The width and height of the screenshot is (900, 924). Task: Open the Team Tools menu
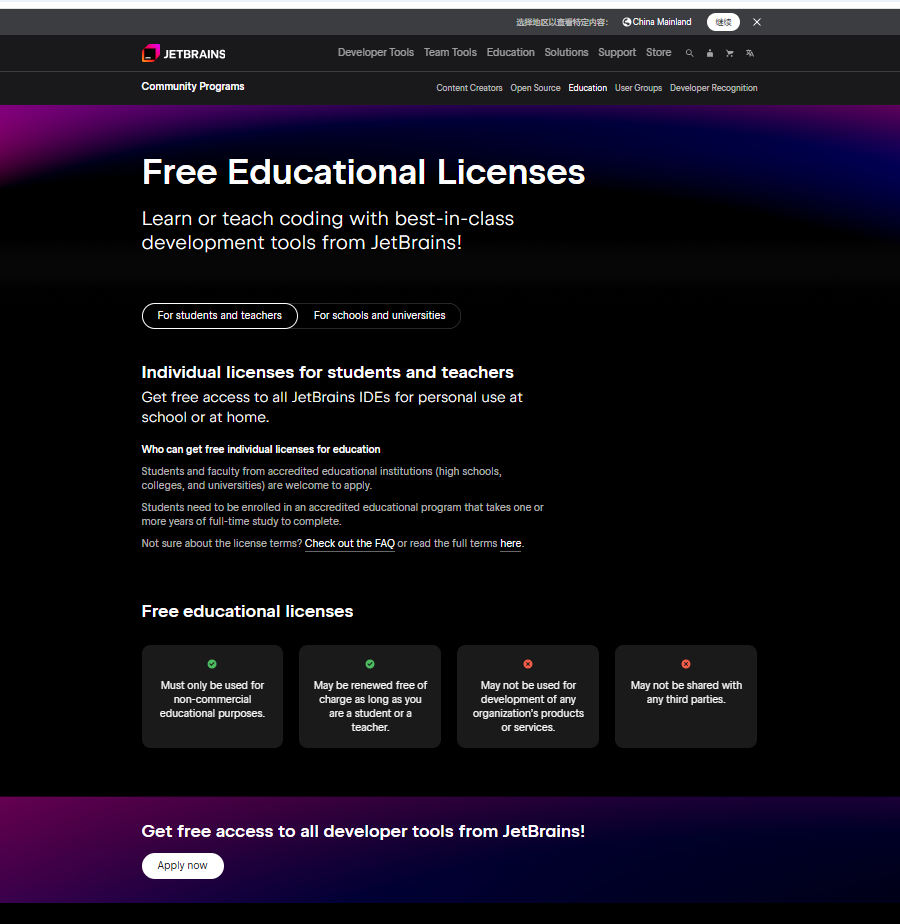pyautogui.click(x=450, y=52)
